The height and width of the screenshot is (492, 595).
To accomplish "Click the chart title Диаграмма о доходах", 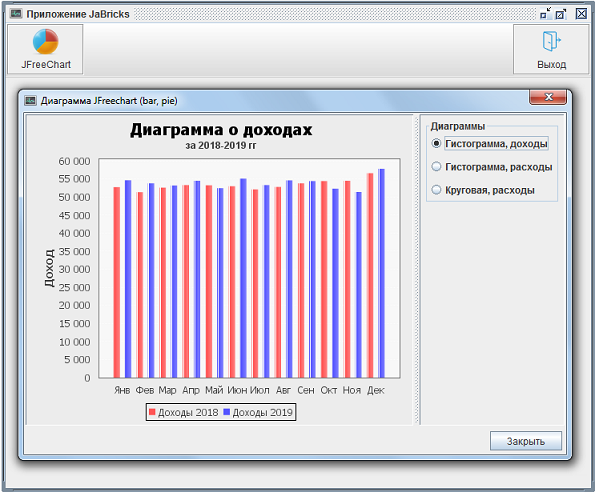I will pos(221,130).
